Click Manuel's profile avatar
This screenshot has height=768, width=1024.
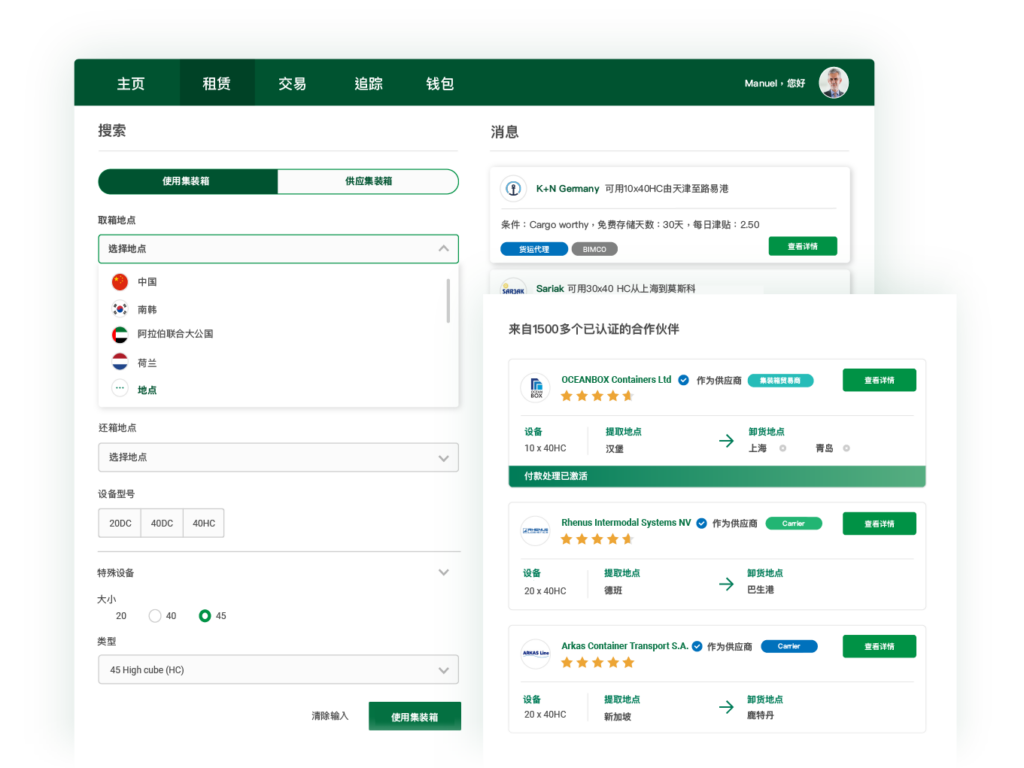pos(833,83)
